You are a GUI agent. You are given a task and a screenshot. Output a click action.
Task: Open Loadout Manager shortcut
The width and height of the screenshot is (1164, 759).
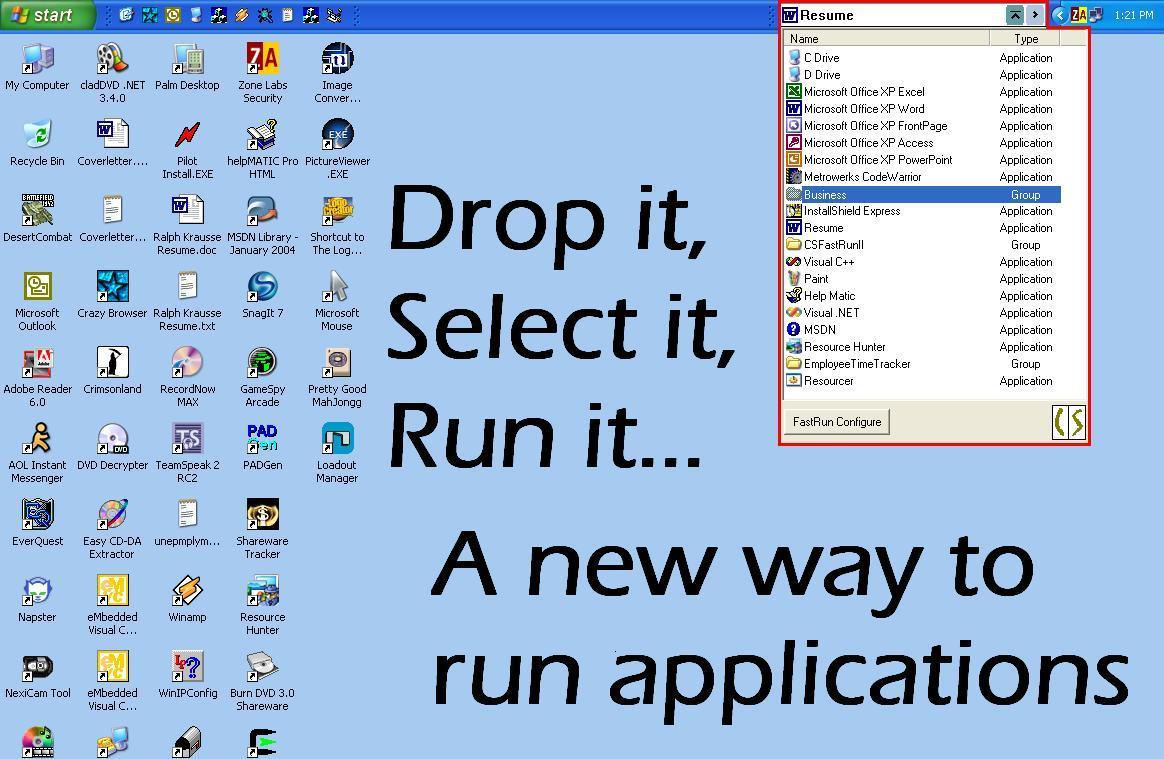click(337, 453)
